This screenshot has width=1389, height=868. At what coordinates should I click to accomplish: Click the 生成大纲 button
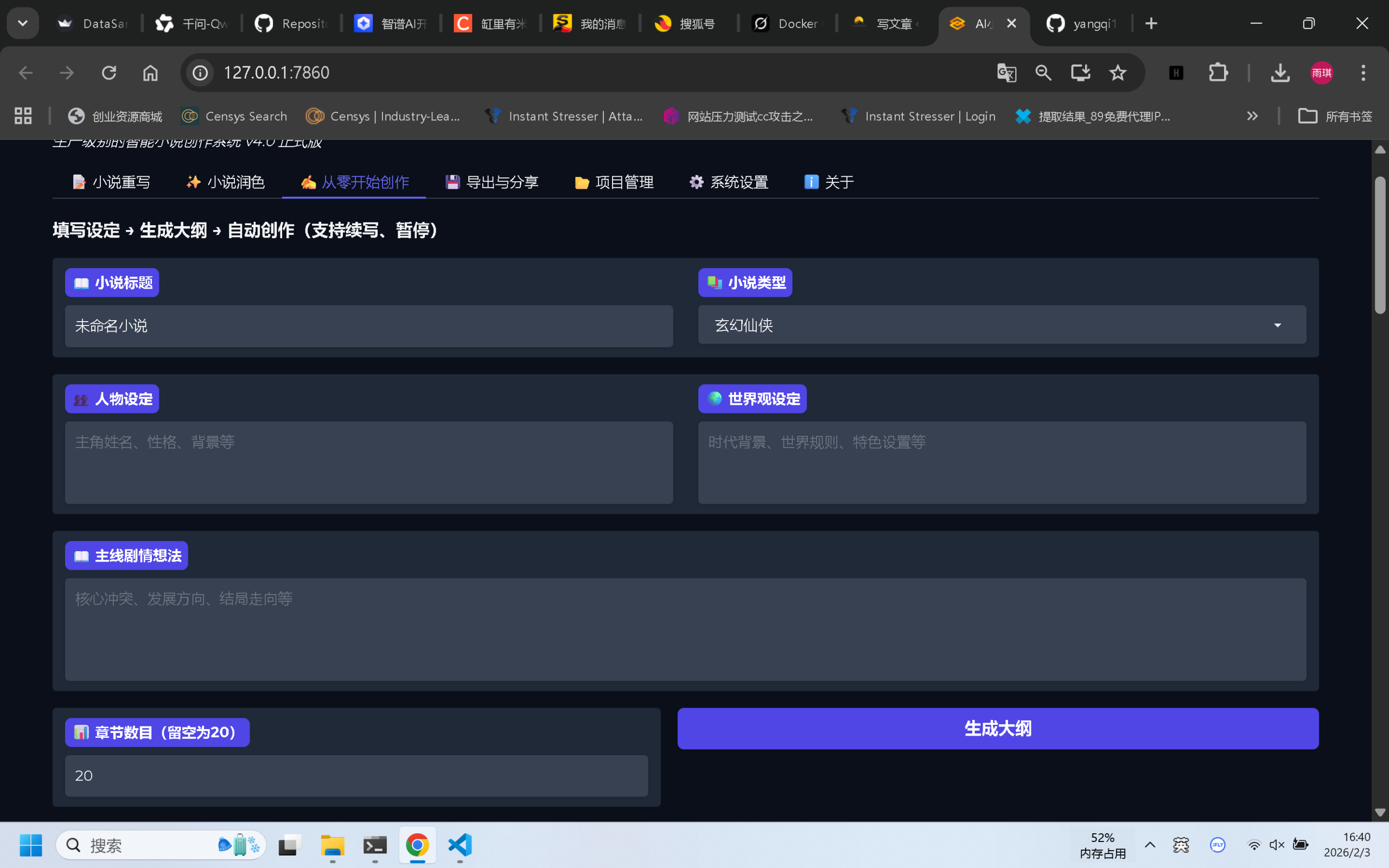(998, 729)
